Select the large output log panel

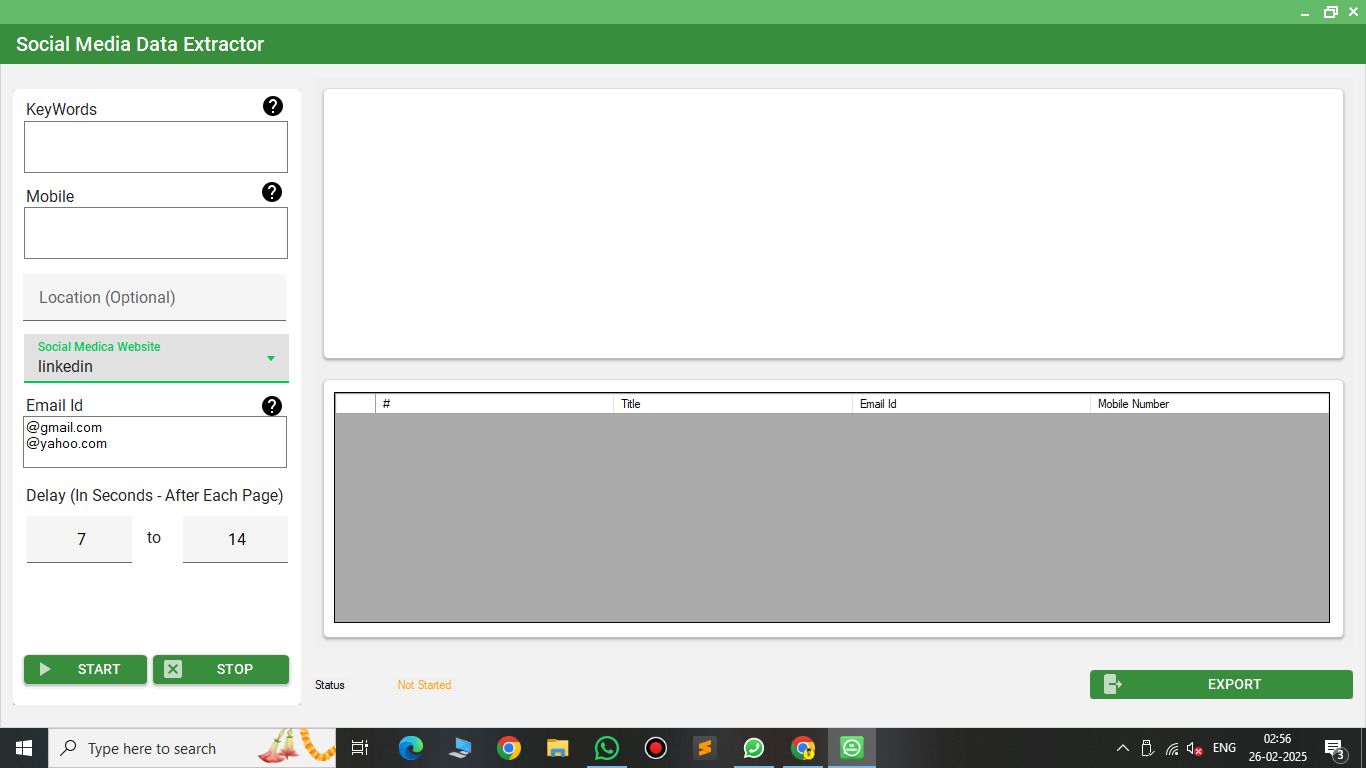coord(833,223)
